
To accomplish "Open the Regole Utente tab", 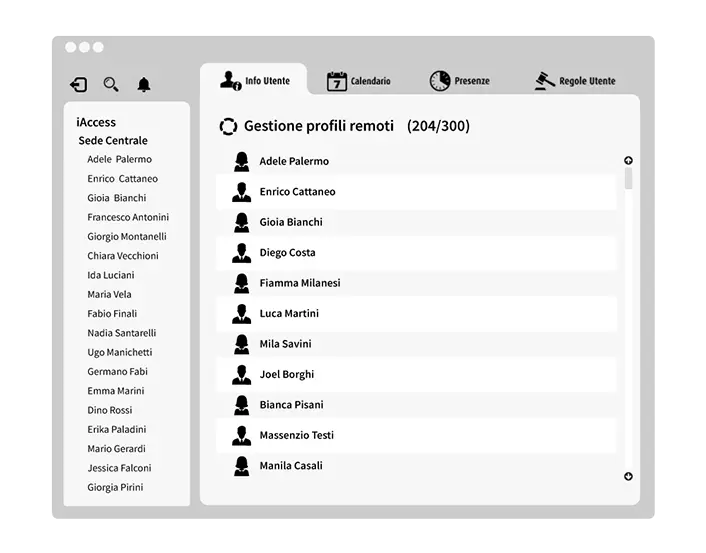I will [575, 81].
